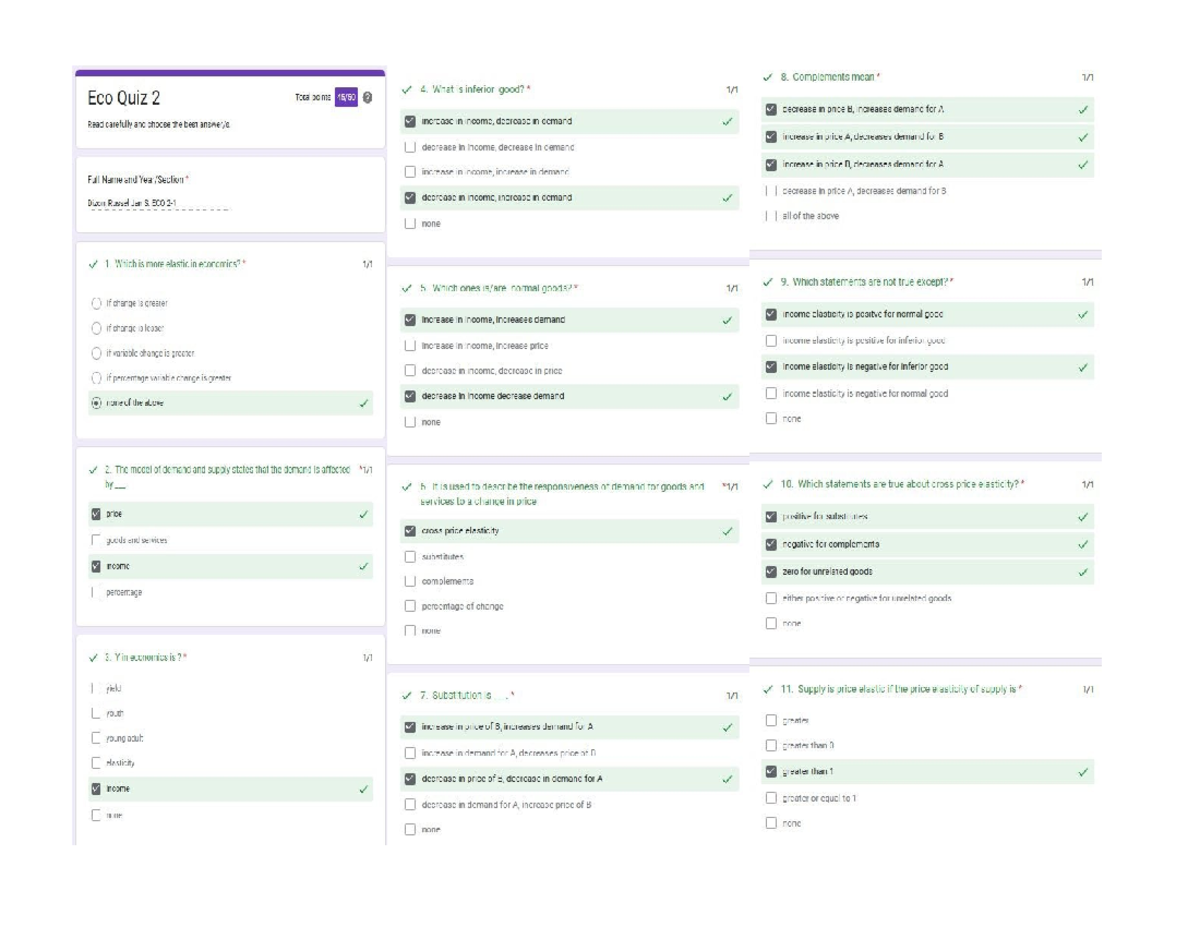Check 'all of the above' in question 8

(x=770, y=215)
